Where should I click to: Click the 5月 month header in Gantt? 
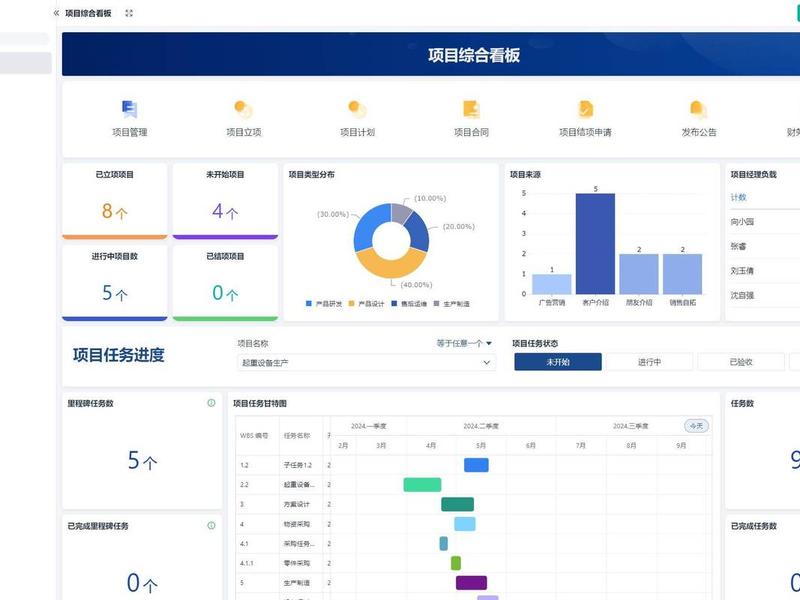(481, 445)
